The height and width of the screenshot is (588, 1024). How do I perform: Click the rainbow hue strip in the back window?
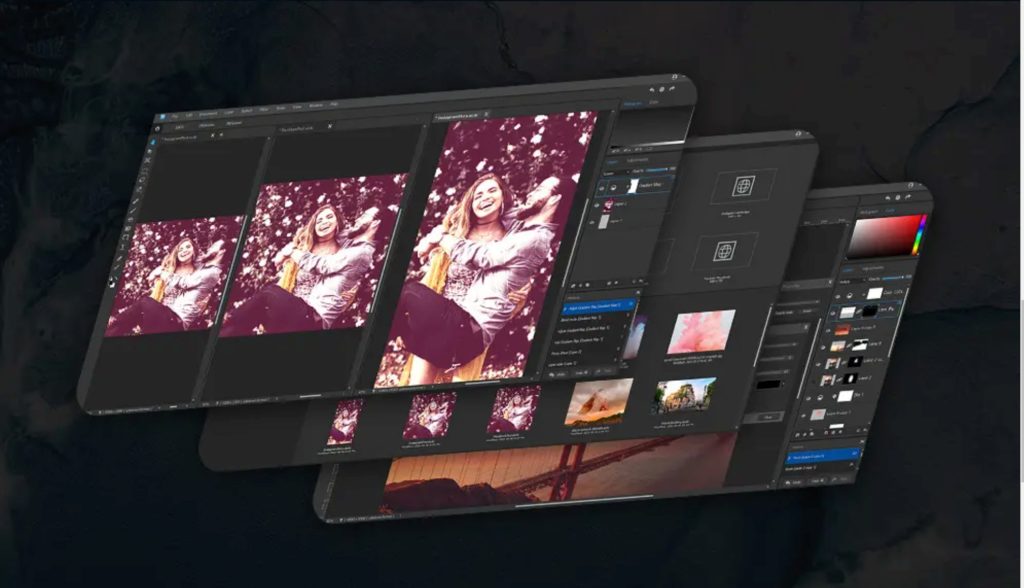coord(921,234)
